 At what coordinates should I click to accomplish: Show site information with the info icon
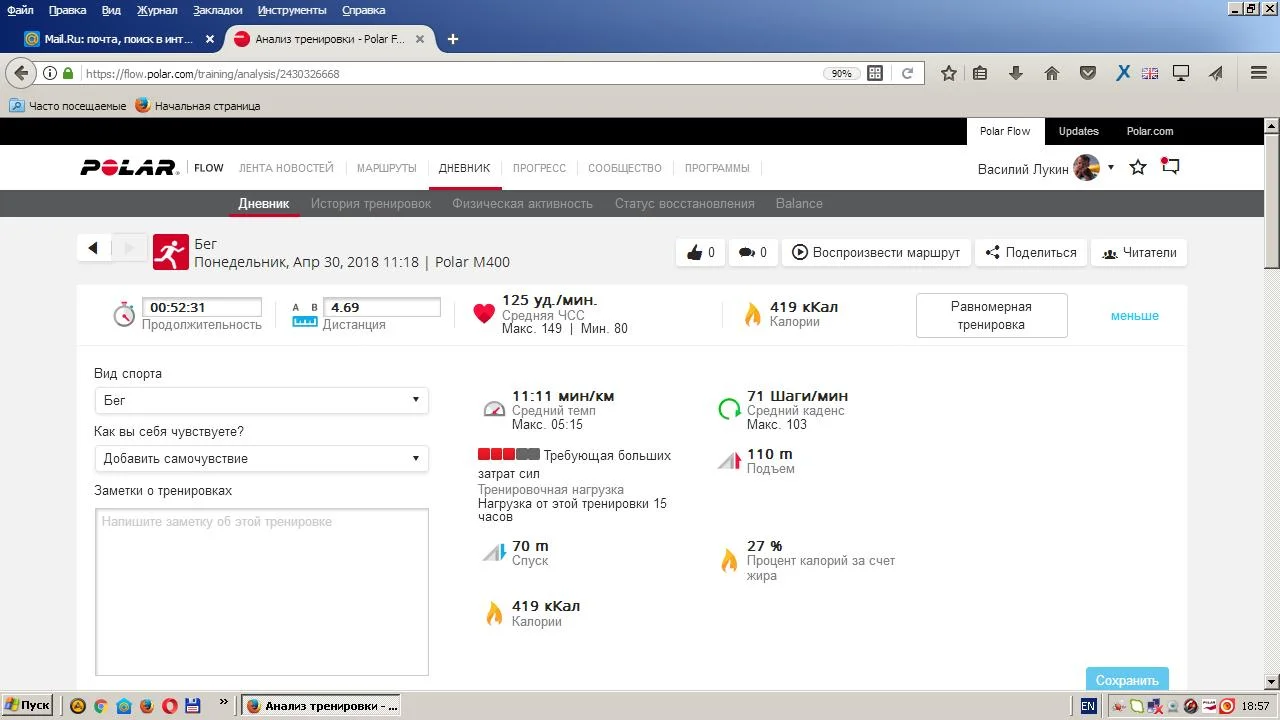click(x=50, y=73)
